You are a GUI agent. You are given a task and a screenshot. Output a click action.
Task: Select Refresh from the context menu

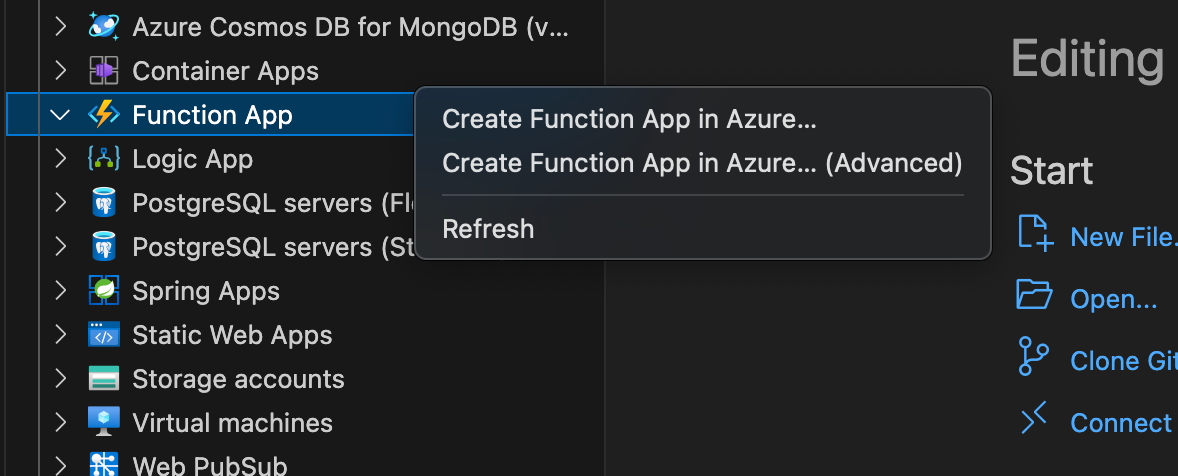(488, 229)
